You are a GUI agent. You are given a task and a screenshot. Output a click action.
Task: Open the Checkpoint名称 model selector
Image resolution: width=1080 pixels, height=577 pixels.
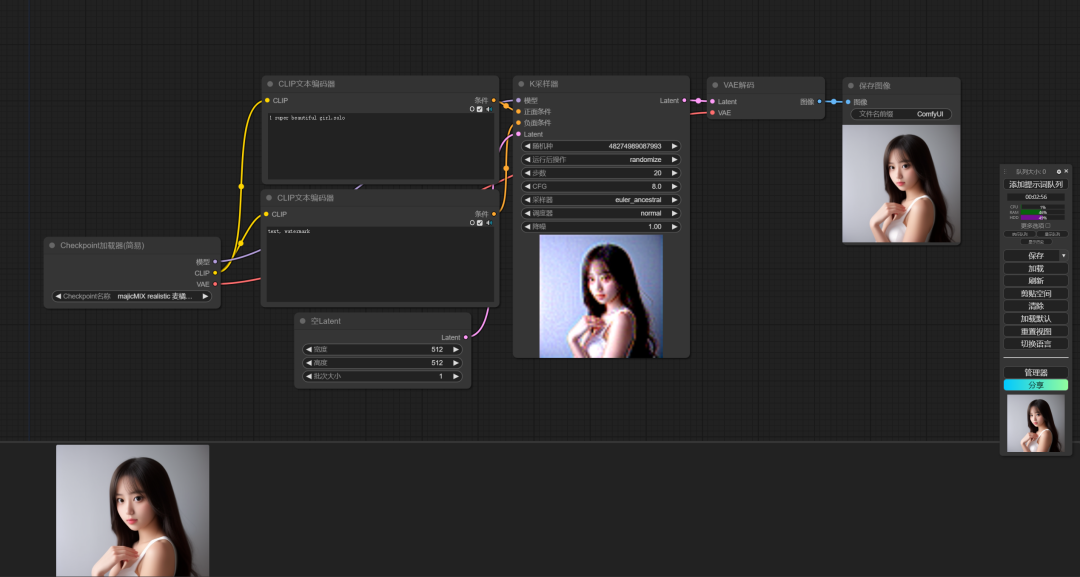point(132,296)
